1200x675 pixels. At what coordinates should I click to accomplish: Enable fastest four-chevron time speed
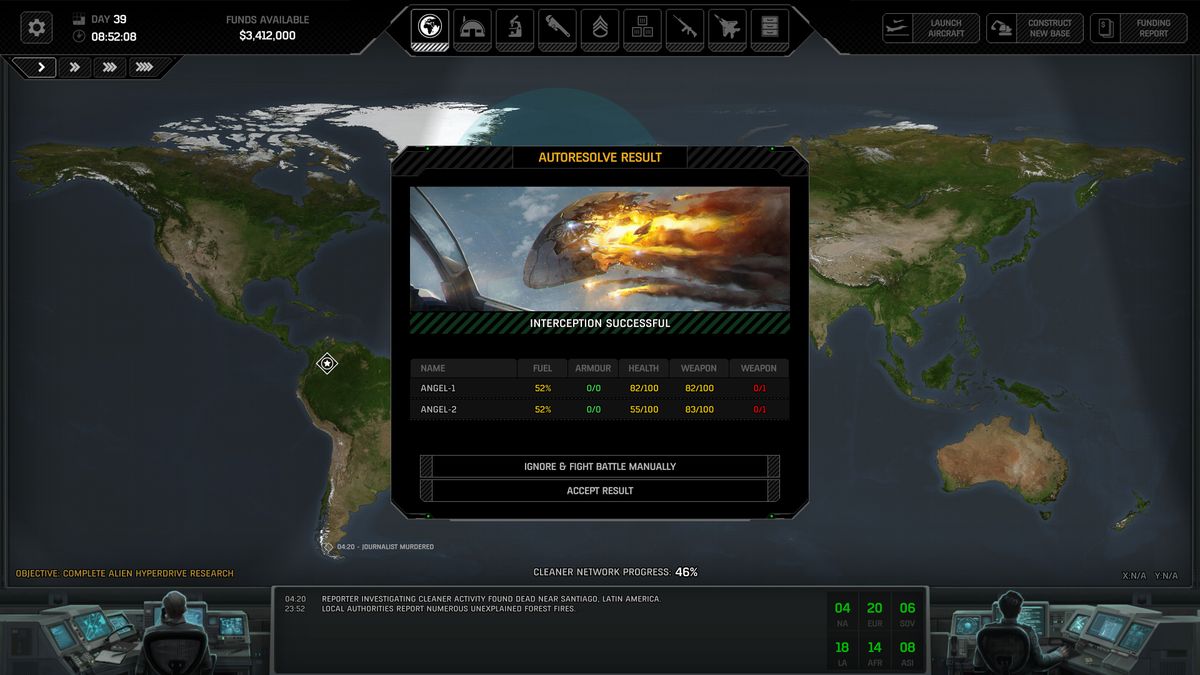tap(144, 67)
